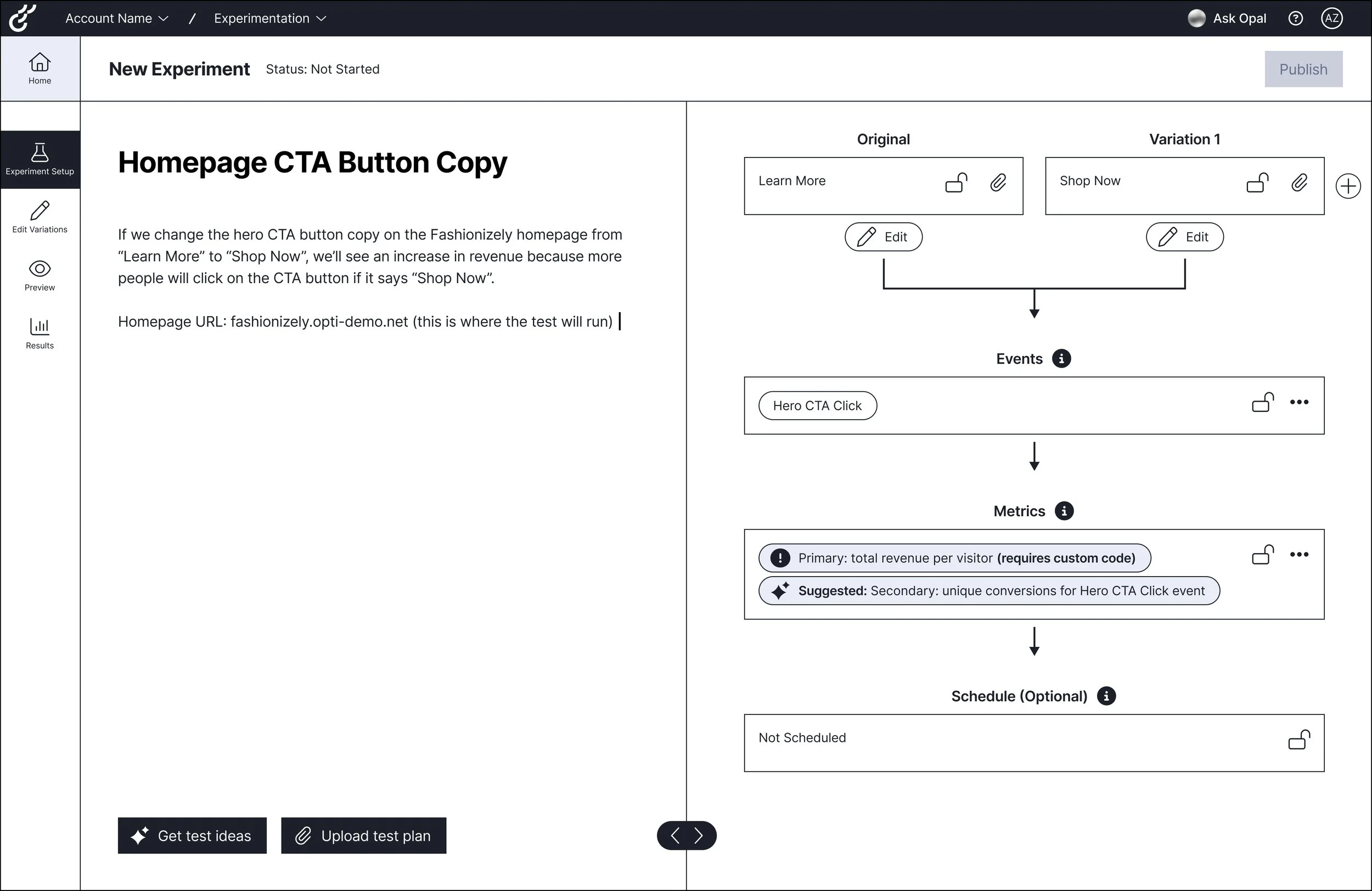The height and width of the screenshot is (891, 1372).
Task: Open the Events info icon
Action: pos(1061,358)
